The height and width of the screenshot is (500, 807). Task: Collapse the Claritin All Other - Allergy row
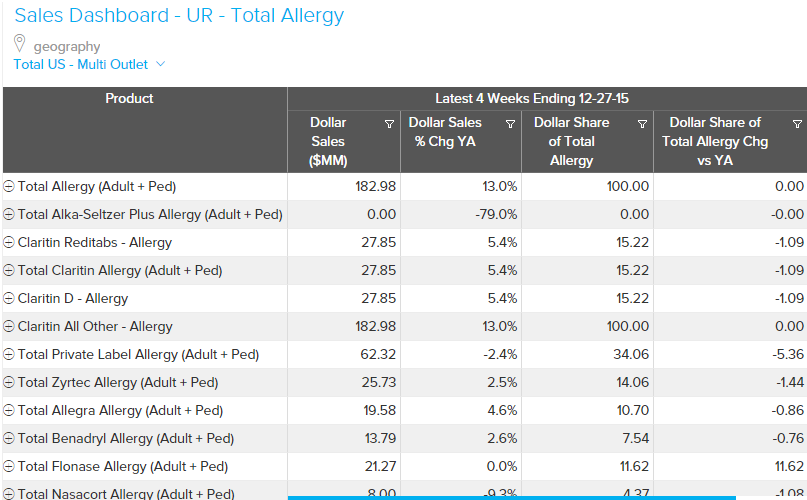tap(9, 327)
